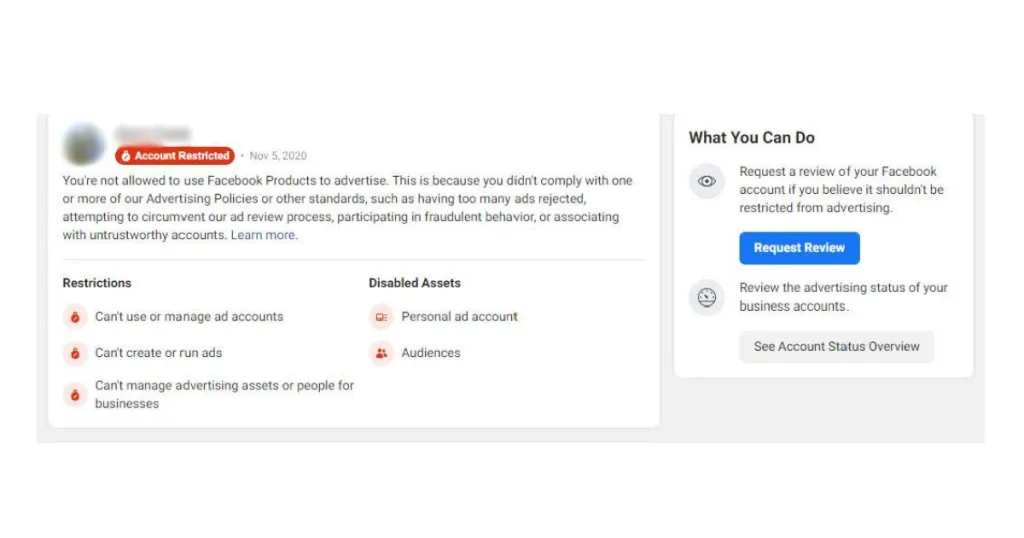Click the eye icon beside the review request text
The width and height of the screenshot is (1024, 538).
707,181
